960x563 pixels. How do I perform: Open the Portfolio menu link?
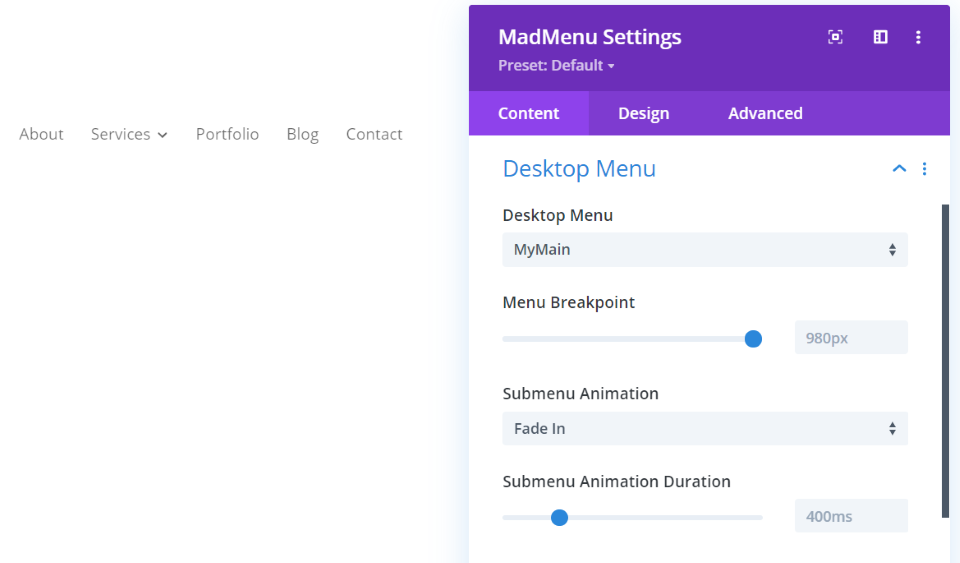tap(227, 134)
